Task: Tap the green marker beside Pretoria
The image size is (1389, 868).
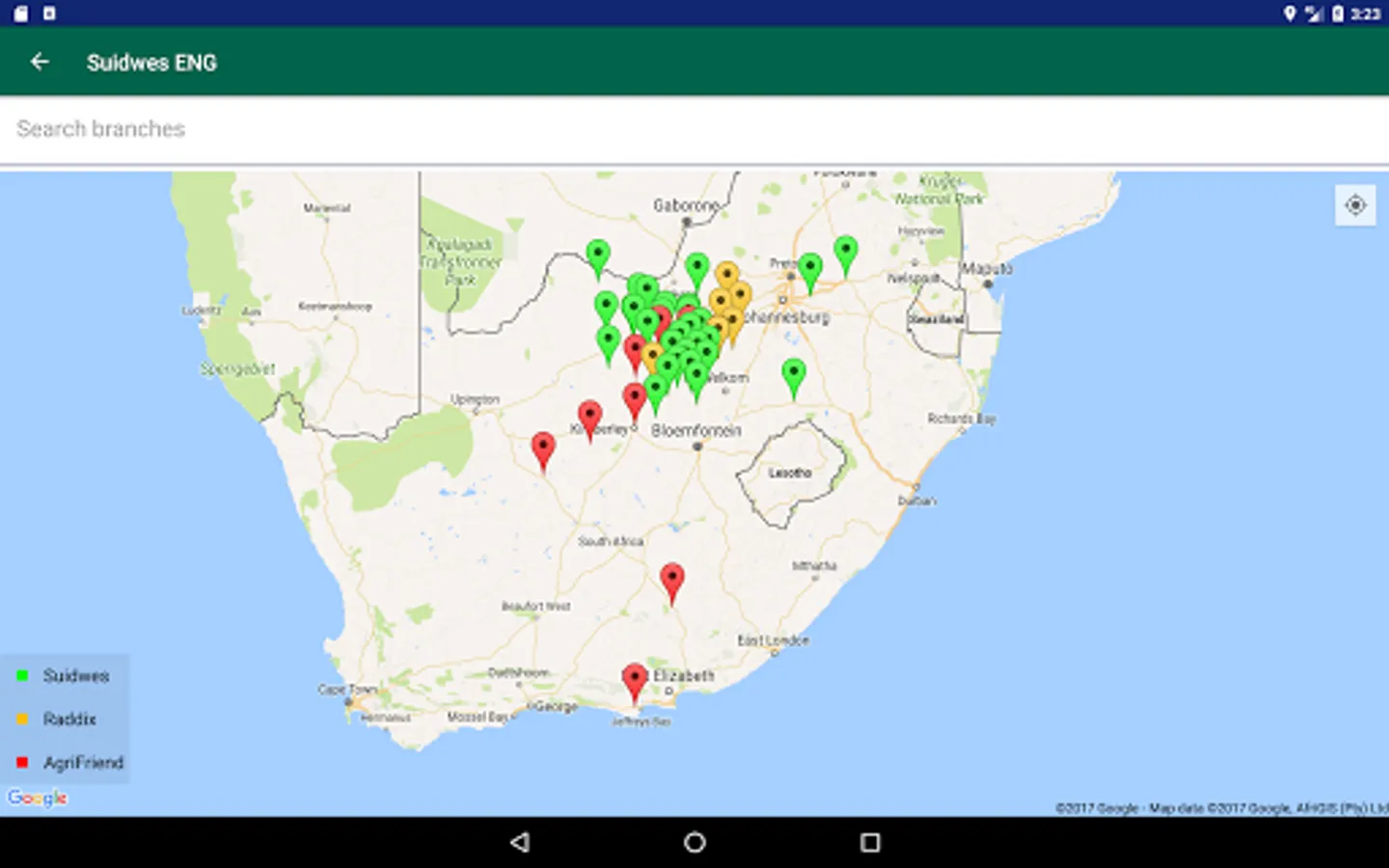Action: (x=810, y=273)
